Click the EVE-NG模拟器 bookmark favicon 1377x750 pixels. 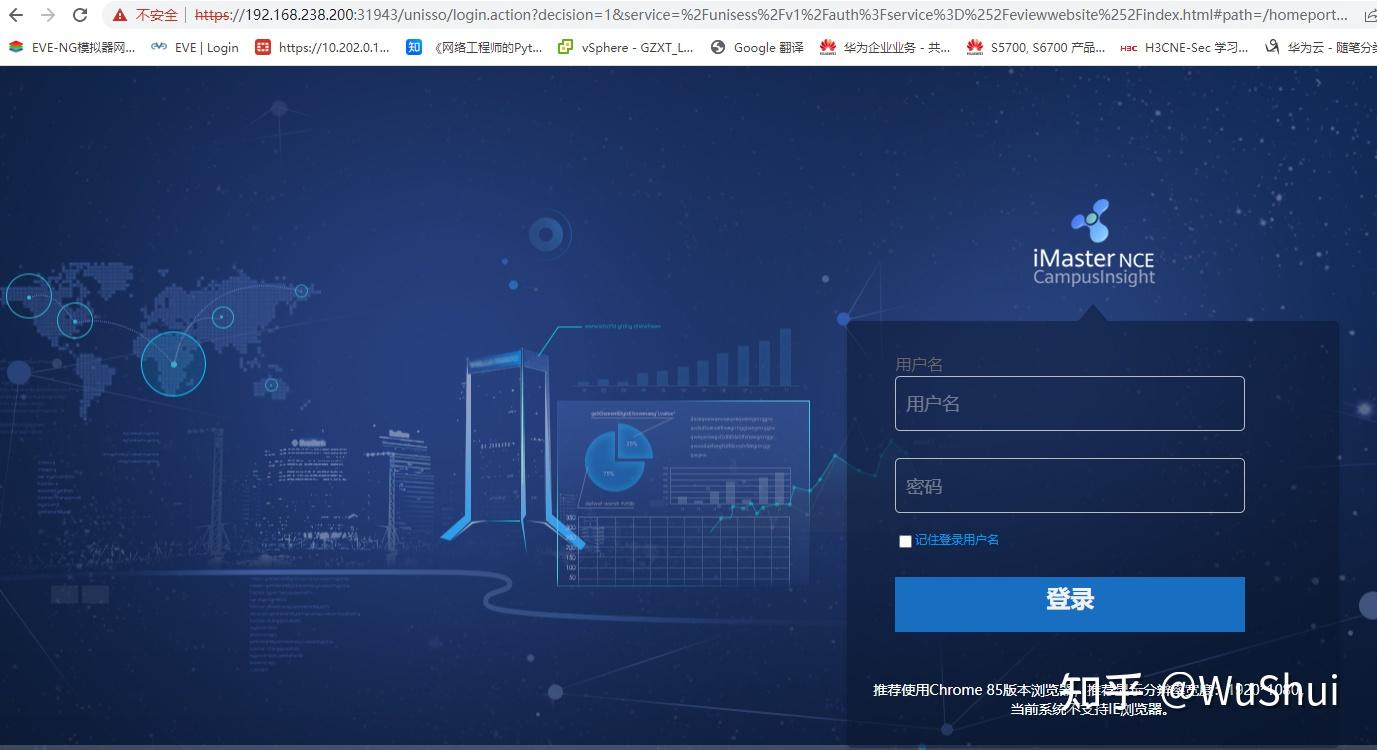(x=14, y=46)
